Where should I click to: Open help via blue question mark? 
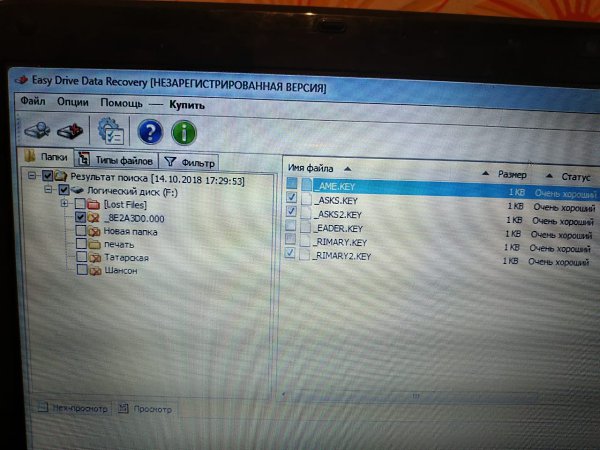149,131
